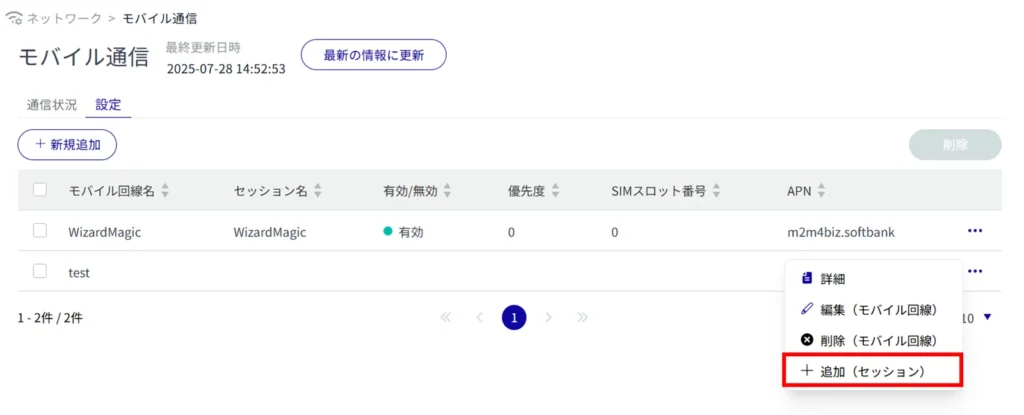The height and width of the screenshot is (415, 1024).
Task: Click the 詳細 details icon in menu
Action: click(808, 279)
